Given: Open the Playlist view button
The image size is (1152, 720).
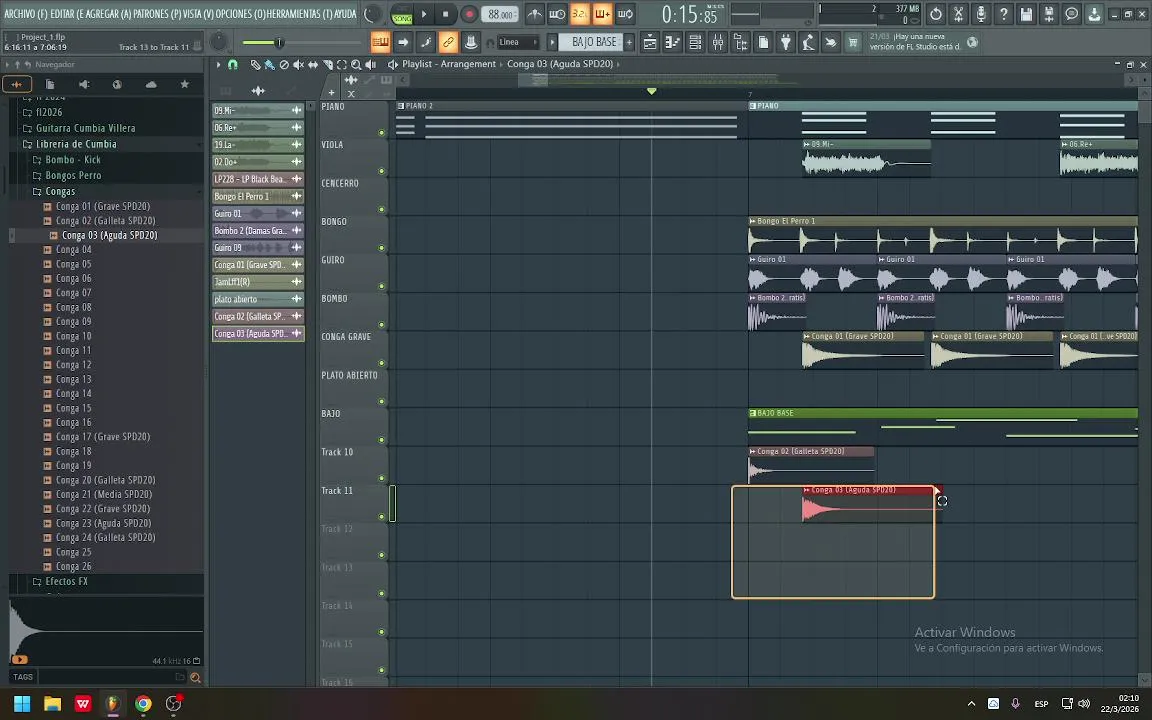Looking at the screenshot, I should pos(649,43).
